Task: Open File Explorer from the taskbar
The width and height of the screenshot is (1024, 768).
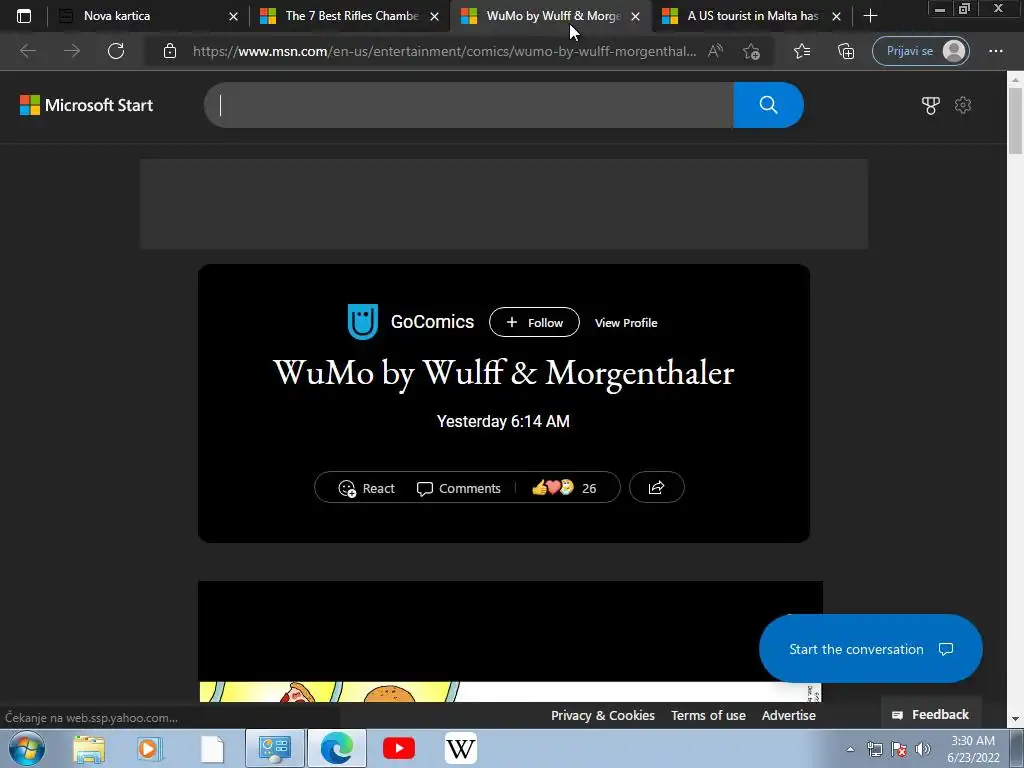Action: tap(89, 748)
